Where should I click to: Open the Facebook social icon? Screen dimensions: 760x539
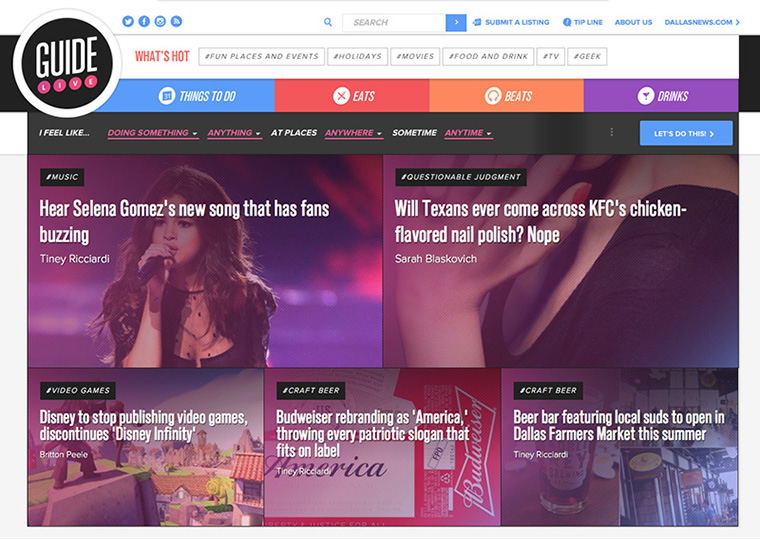(144, 21)
